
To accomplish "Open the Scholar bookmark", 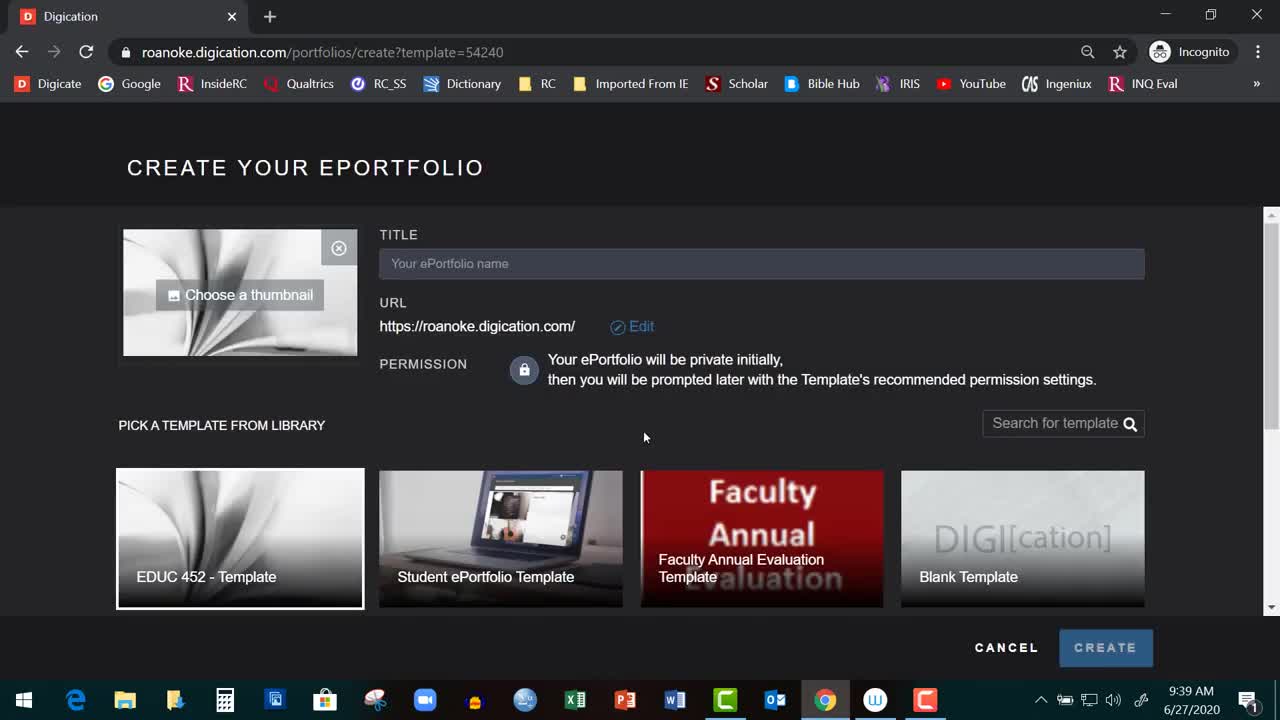I will point(737,84).
